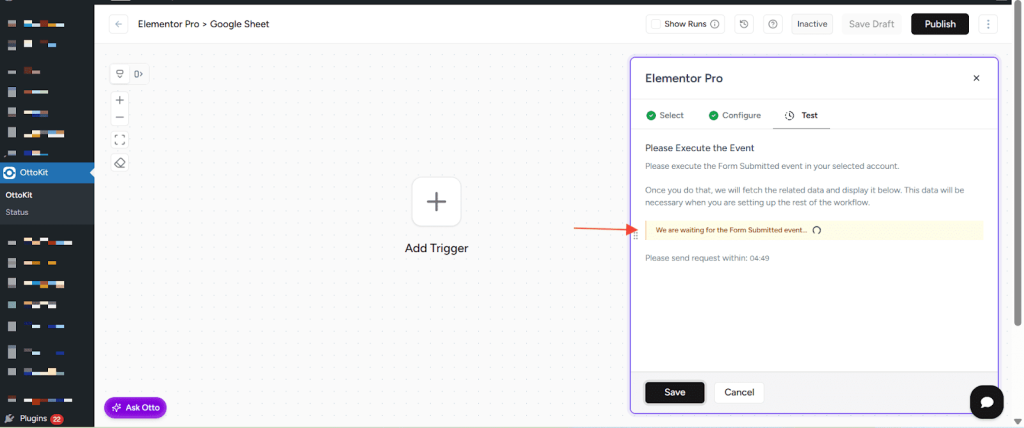
Task: Click the Add Trigger plus box
Action: [x=436, y=202]
